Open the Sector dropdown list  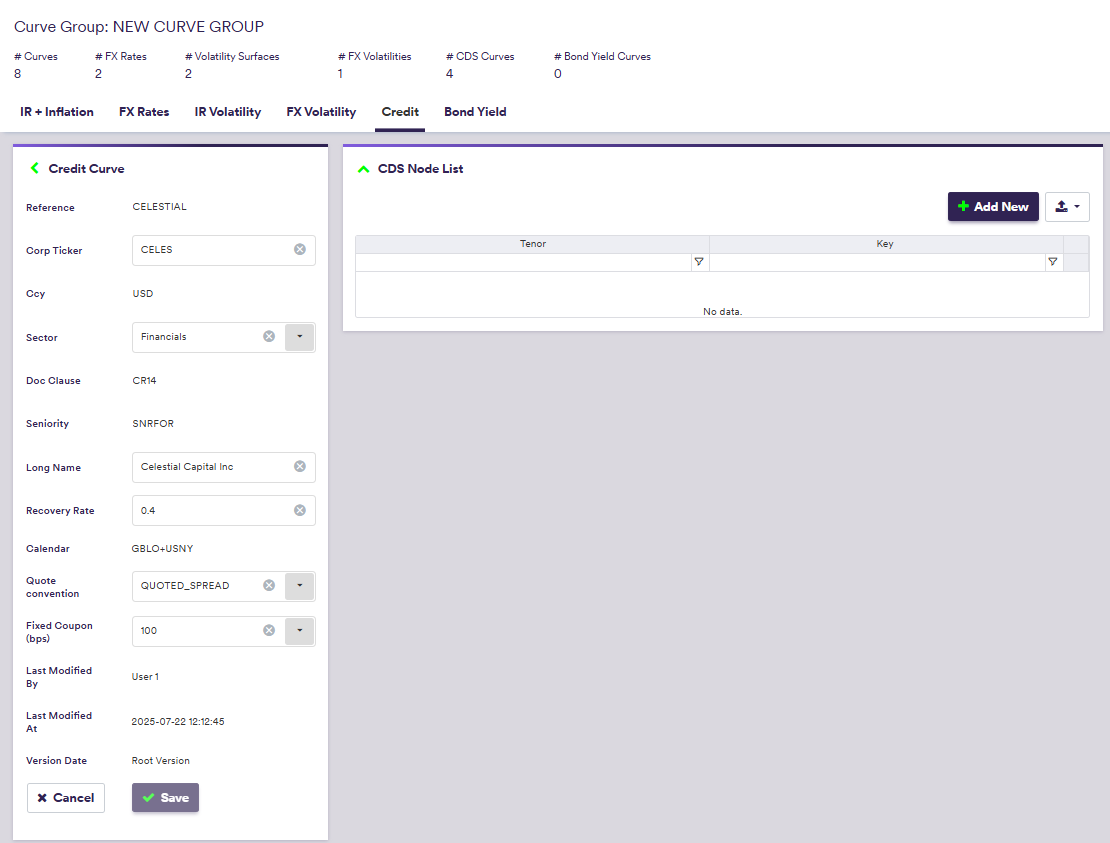point(299,337)
